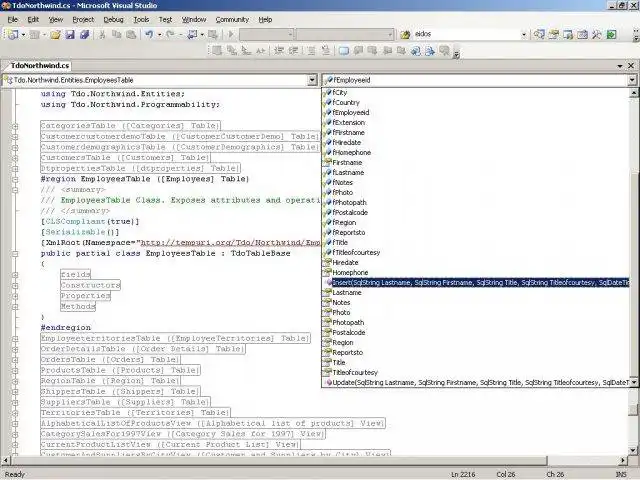This screenshot has height=480, width=640.
Task: Select highlighted Insert method in member list
Action: click(x=477, y=282)
